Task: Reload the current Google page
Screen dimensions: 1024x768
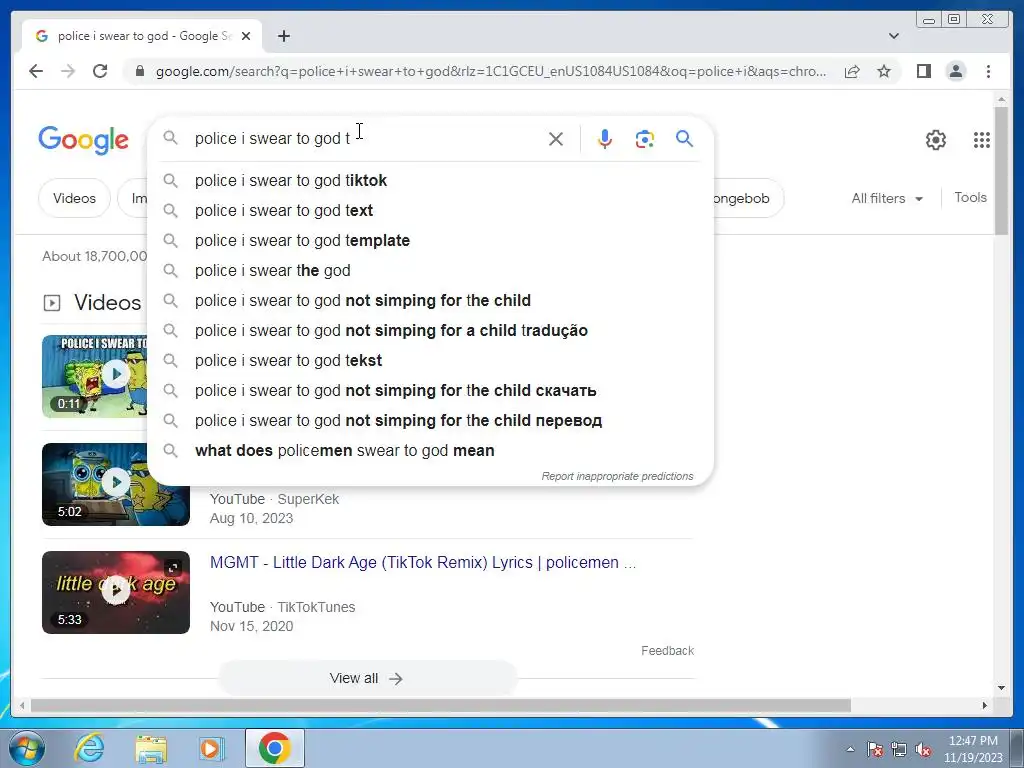Action: tap(100, 71)
